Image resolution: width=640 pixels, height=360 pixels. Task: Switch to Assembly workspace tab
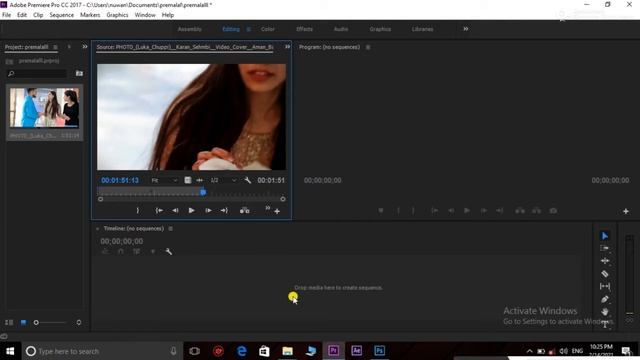tap(190, 29)
